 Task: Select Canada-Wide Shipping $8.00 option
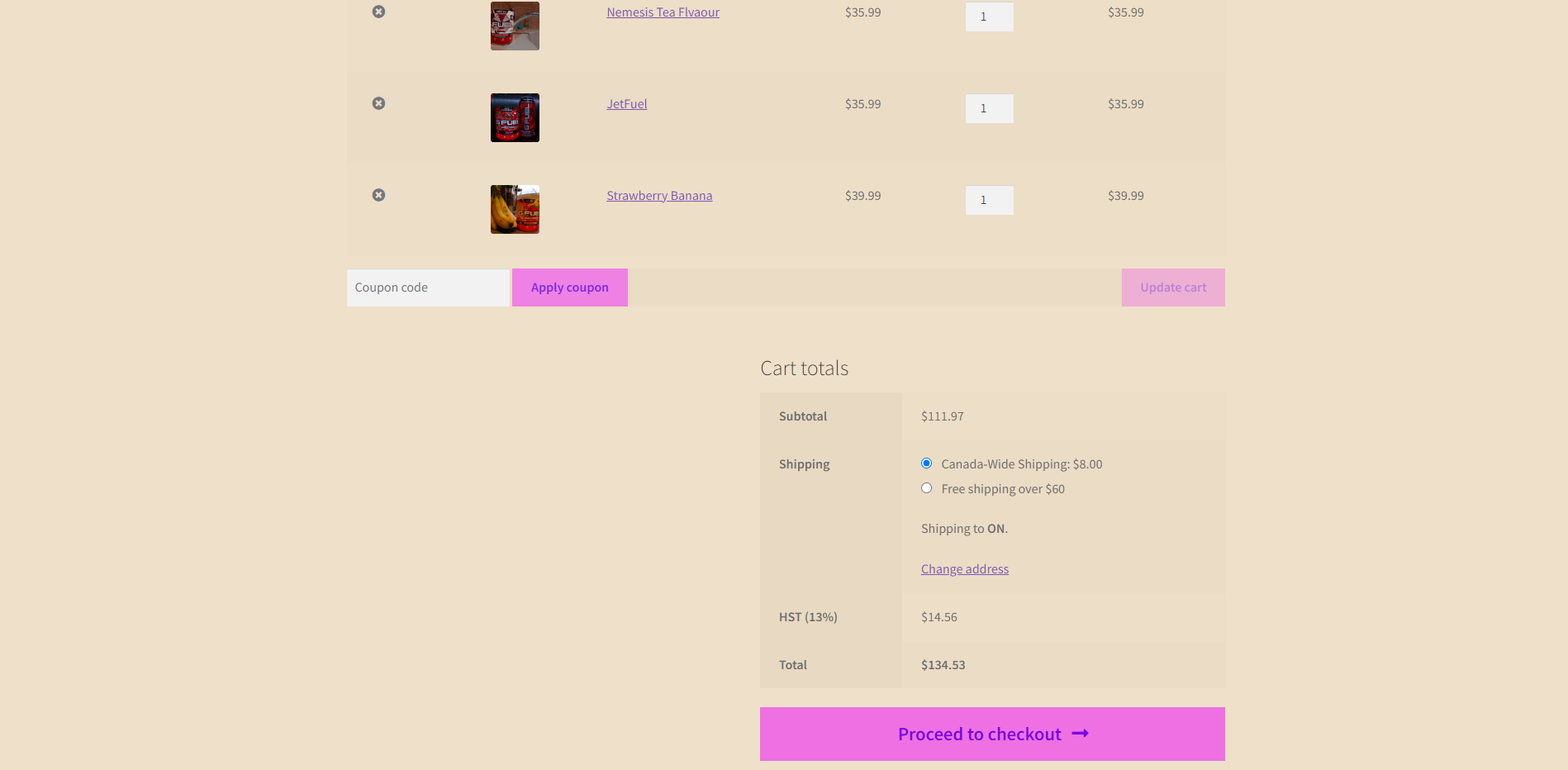[x=926, y=463]
